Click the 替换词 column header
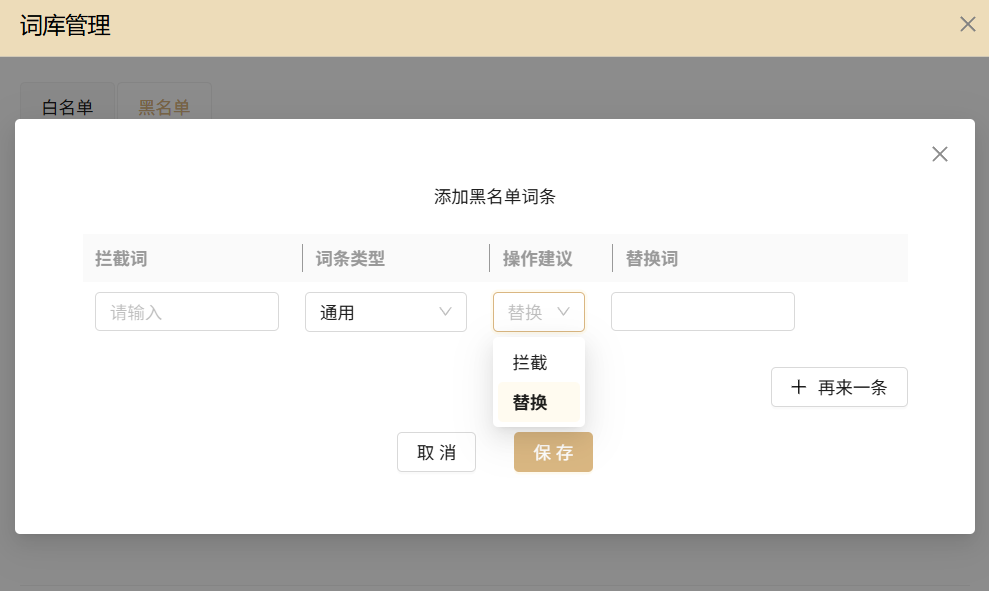This screenshot has width=989, height=591. tap(652, 259)
